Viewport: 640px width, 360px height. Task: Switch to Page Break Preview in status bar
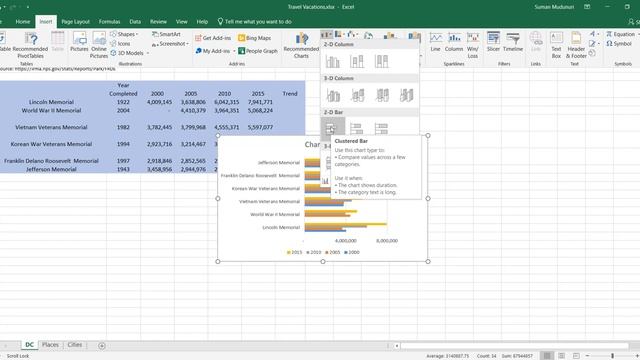[576, 356]
